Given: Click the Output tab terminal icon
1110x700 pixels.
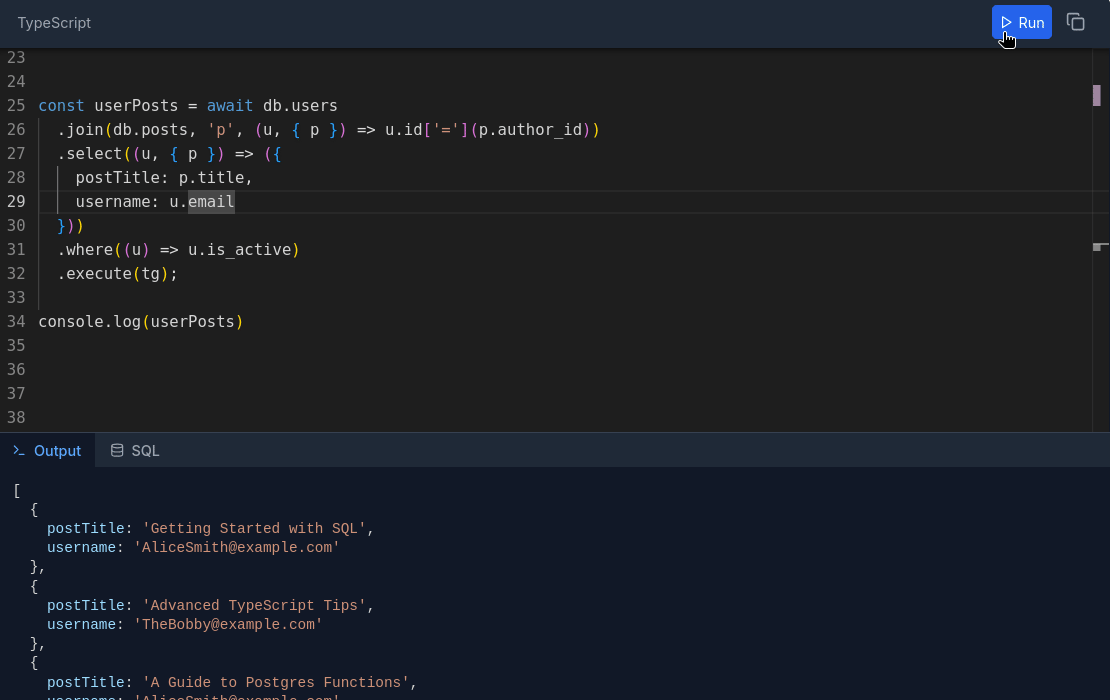Looking at the screenshot, I should pos(19,451).
